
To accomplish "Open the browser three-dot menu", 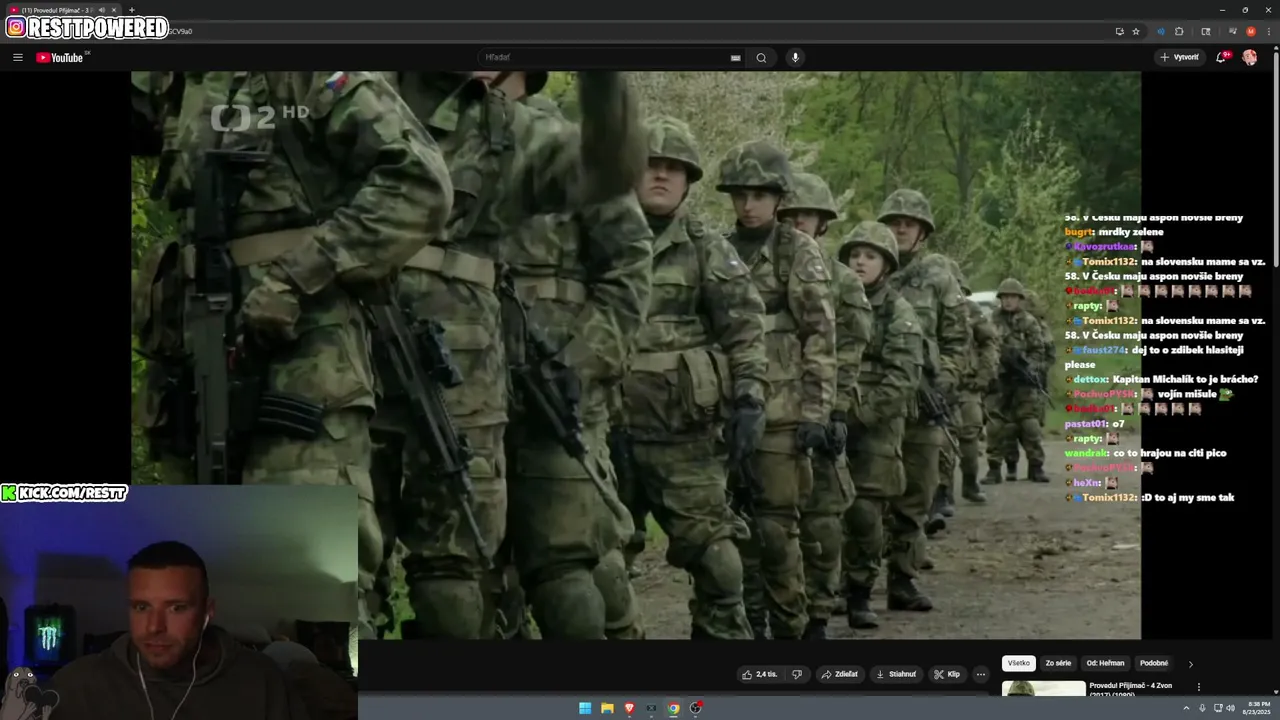I will pyautogui.click(x=1269, y=31).
